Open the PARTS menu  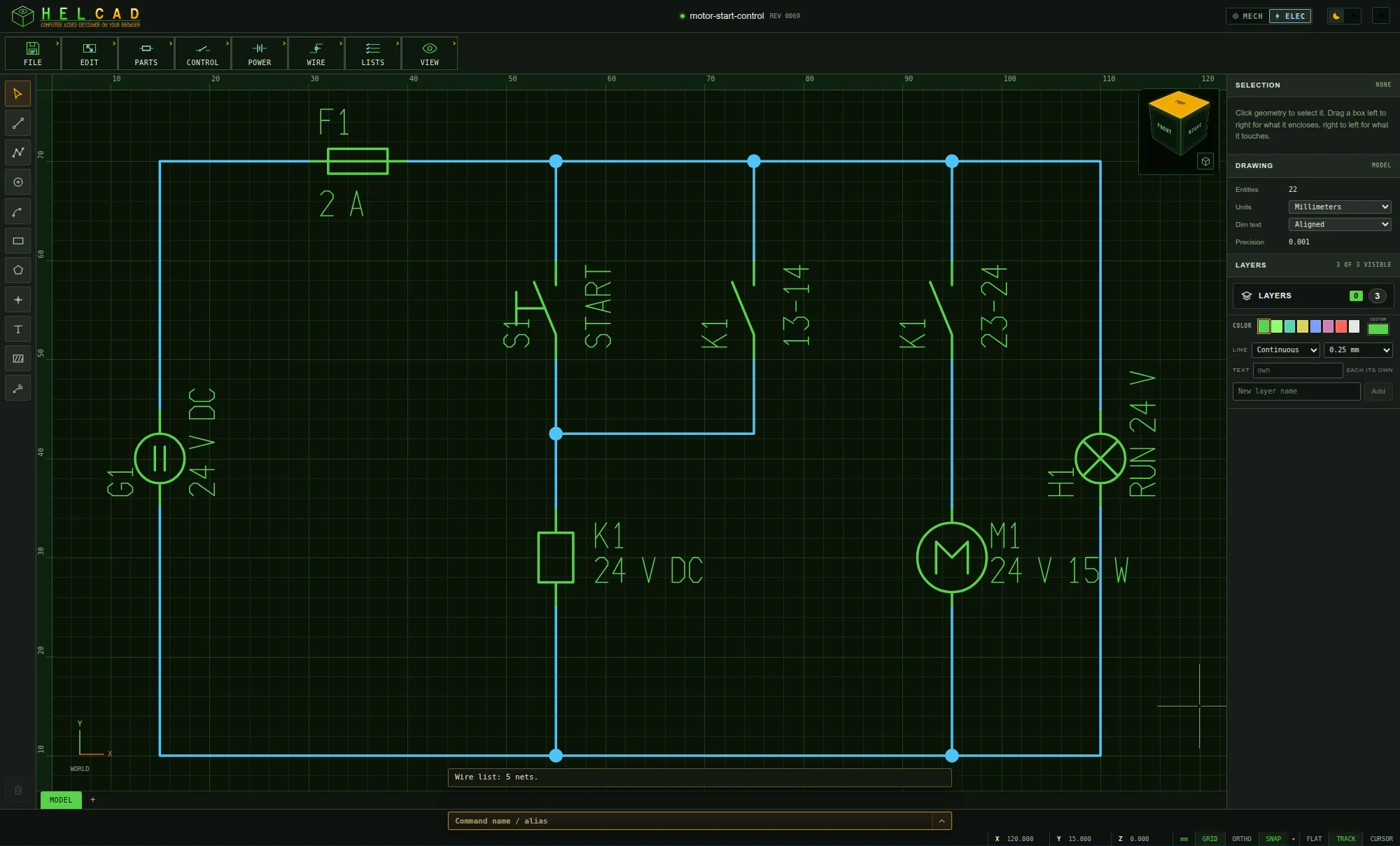coord(146,53)
